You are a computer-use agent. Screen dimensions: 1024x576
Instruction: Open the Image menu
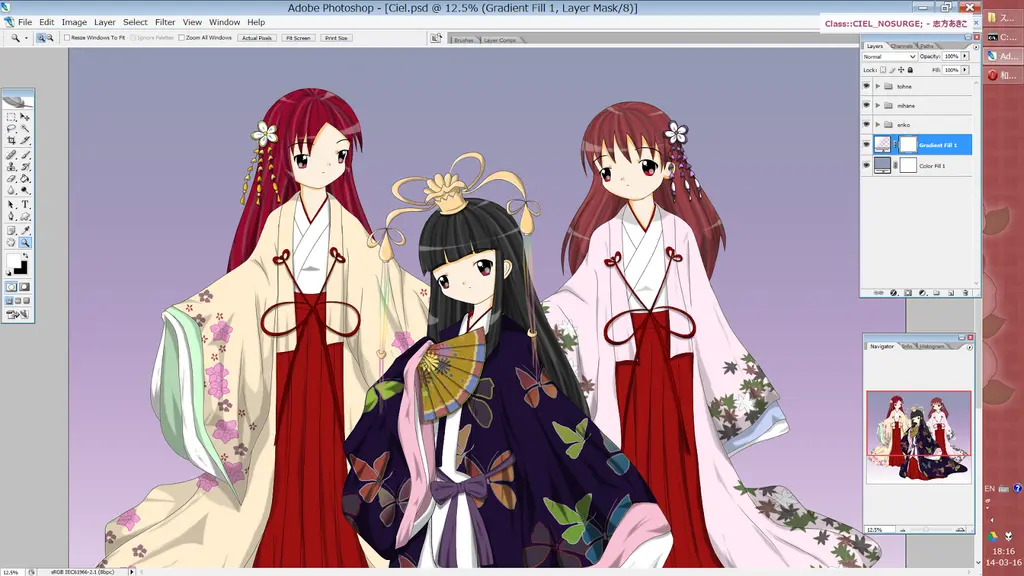pos(74,22)
